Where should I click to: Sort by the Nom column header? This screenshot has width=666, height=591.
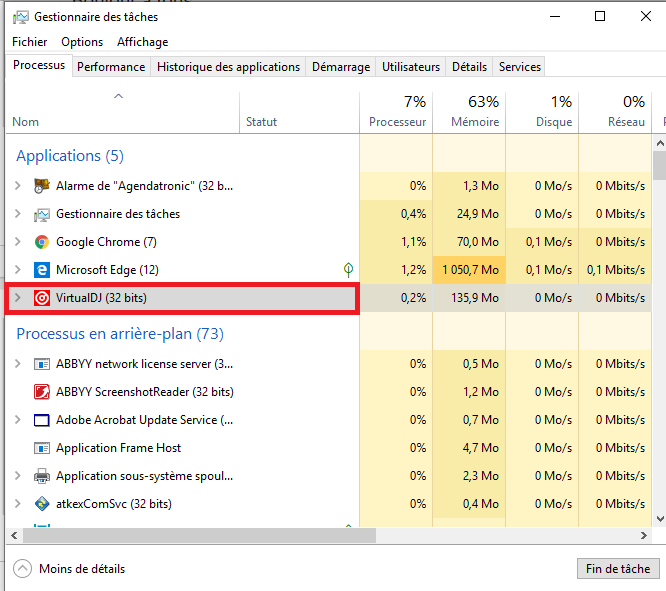(123, 113)
